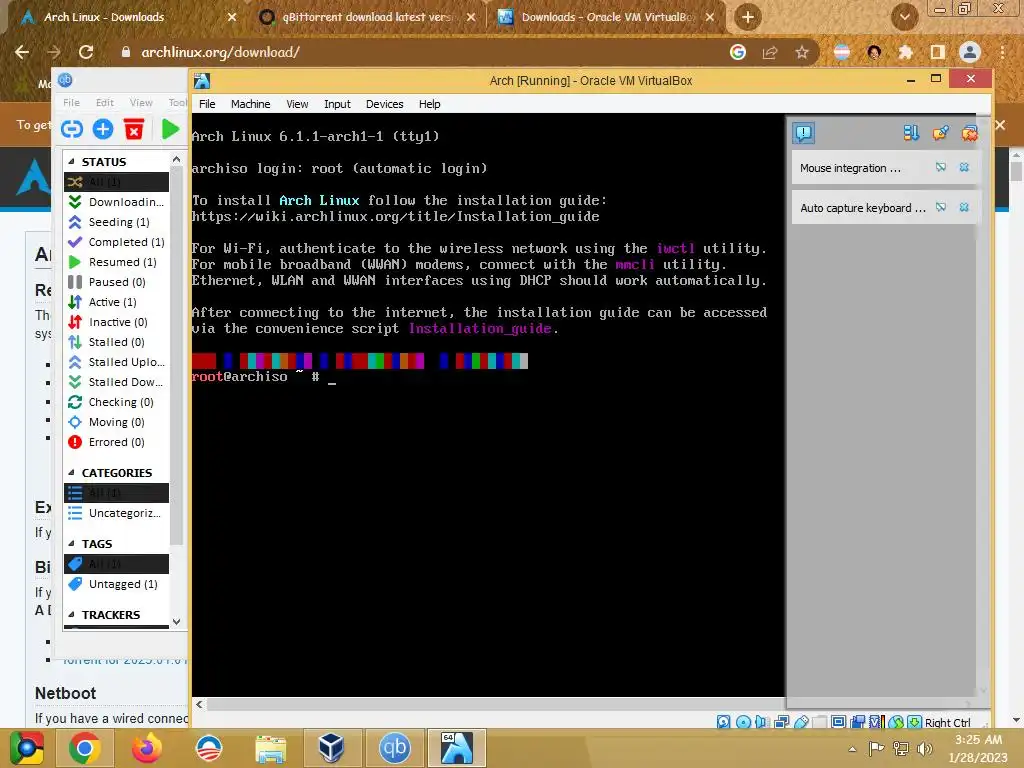Click the display indicator in VirtualBox status bar
Image resolution: width=1024 pixels, height=768 pixels.
click(x=839, y=722)
